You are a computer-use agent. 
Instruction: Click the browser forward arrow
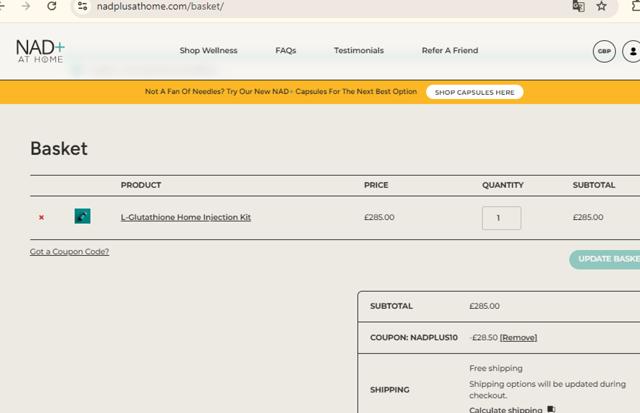tap(25, 6)
